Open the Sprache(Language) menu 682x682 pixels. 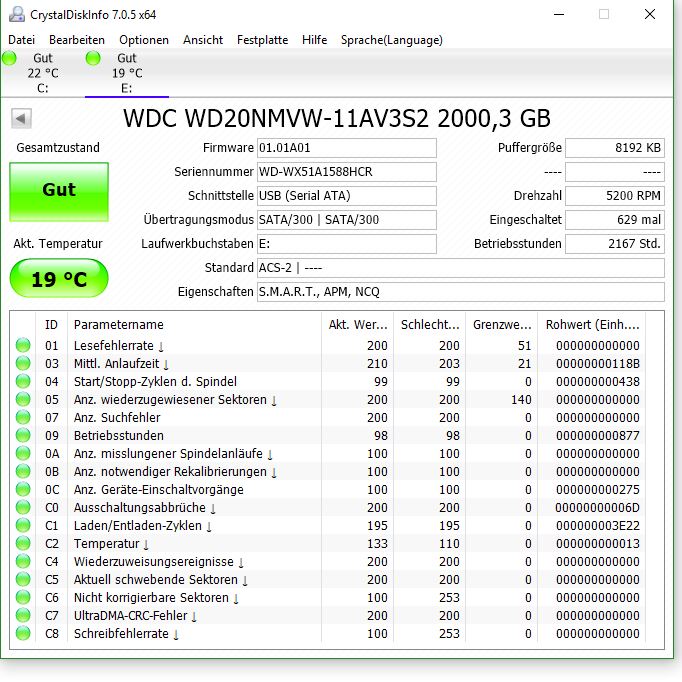point(391,40)
